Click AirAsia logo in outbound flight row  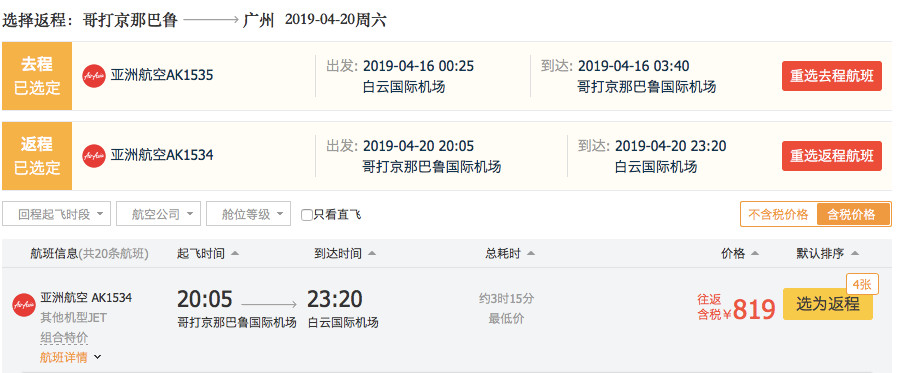94,76
